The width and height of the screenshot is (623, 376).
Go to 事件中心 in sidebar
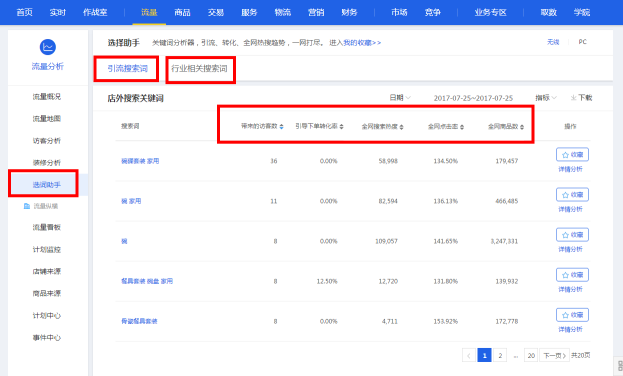point(47,337)
